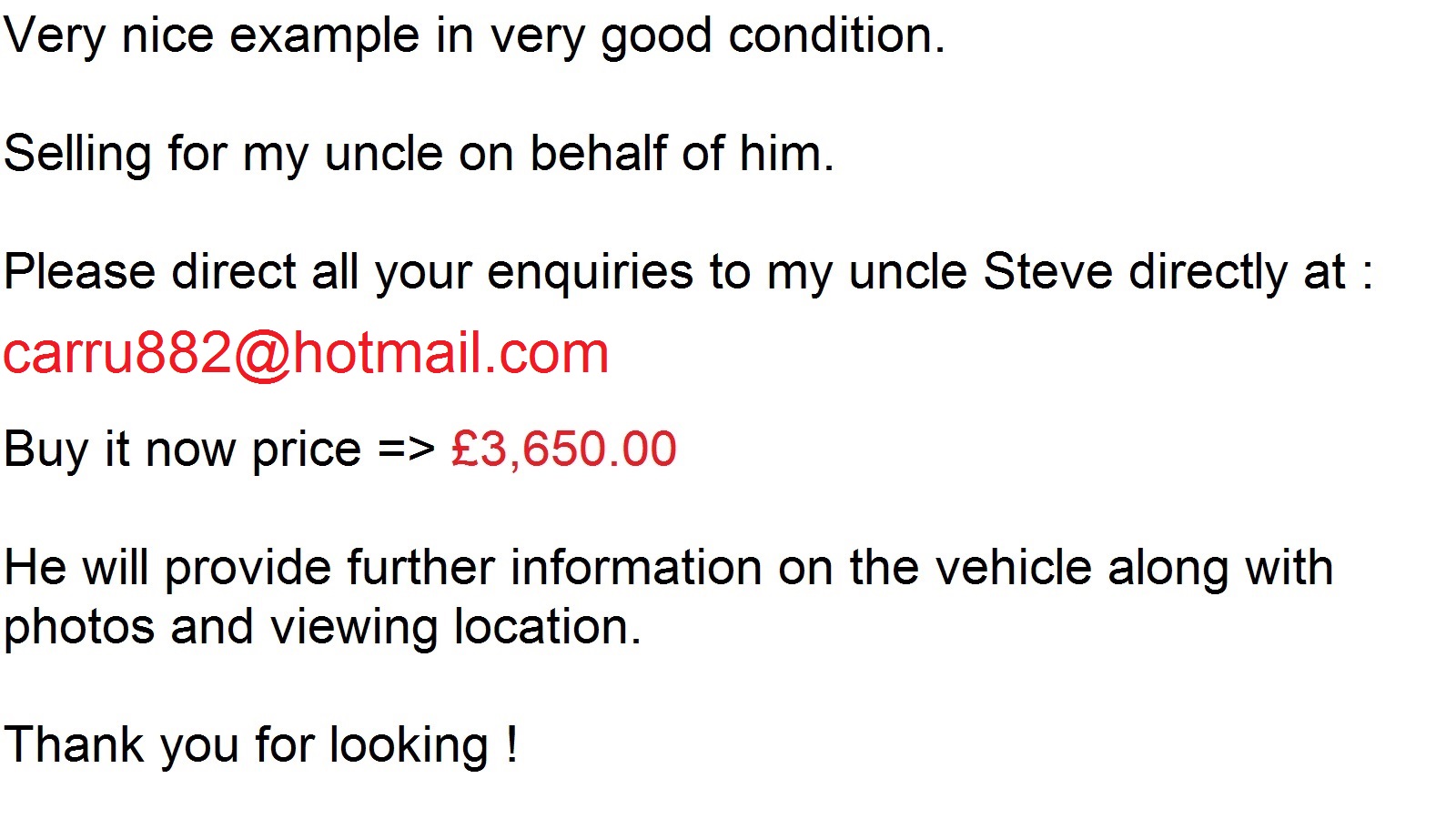This screenshot has width=1456, height=819.
Task: Click the words 'along with'
Action: point(1220,569)
